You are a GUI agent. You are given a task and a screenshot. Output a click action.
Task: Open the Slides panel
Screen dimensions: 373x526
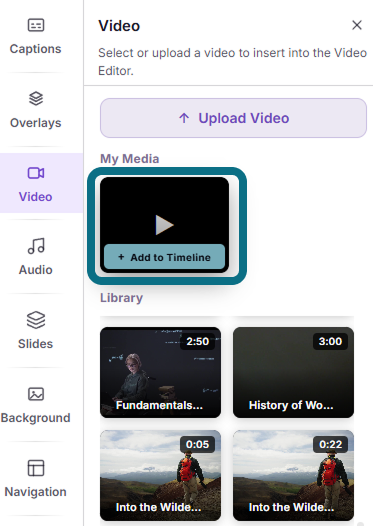(x=36, y=330)
